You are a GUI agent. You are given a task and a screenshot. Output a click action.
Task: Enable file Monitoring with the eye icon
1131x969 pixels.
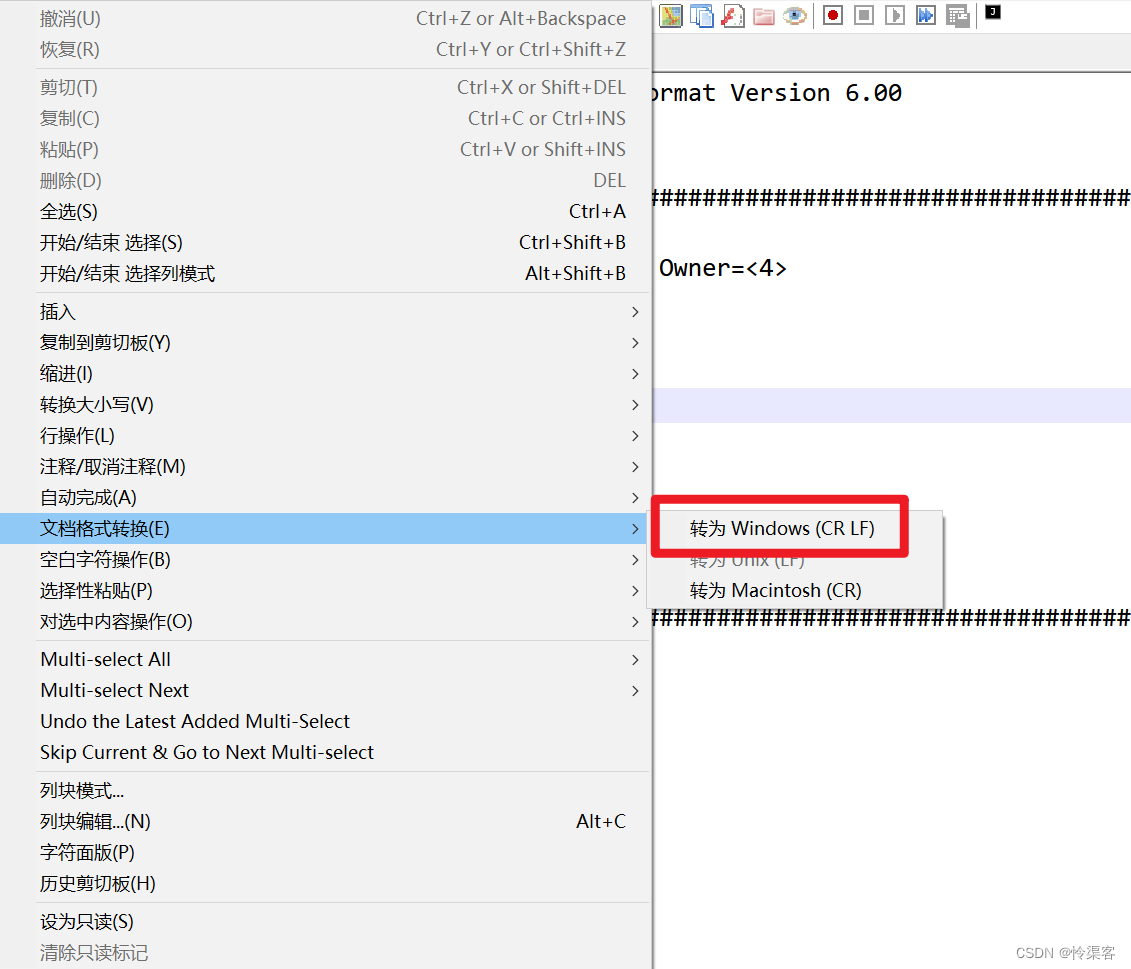[795, 15]
